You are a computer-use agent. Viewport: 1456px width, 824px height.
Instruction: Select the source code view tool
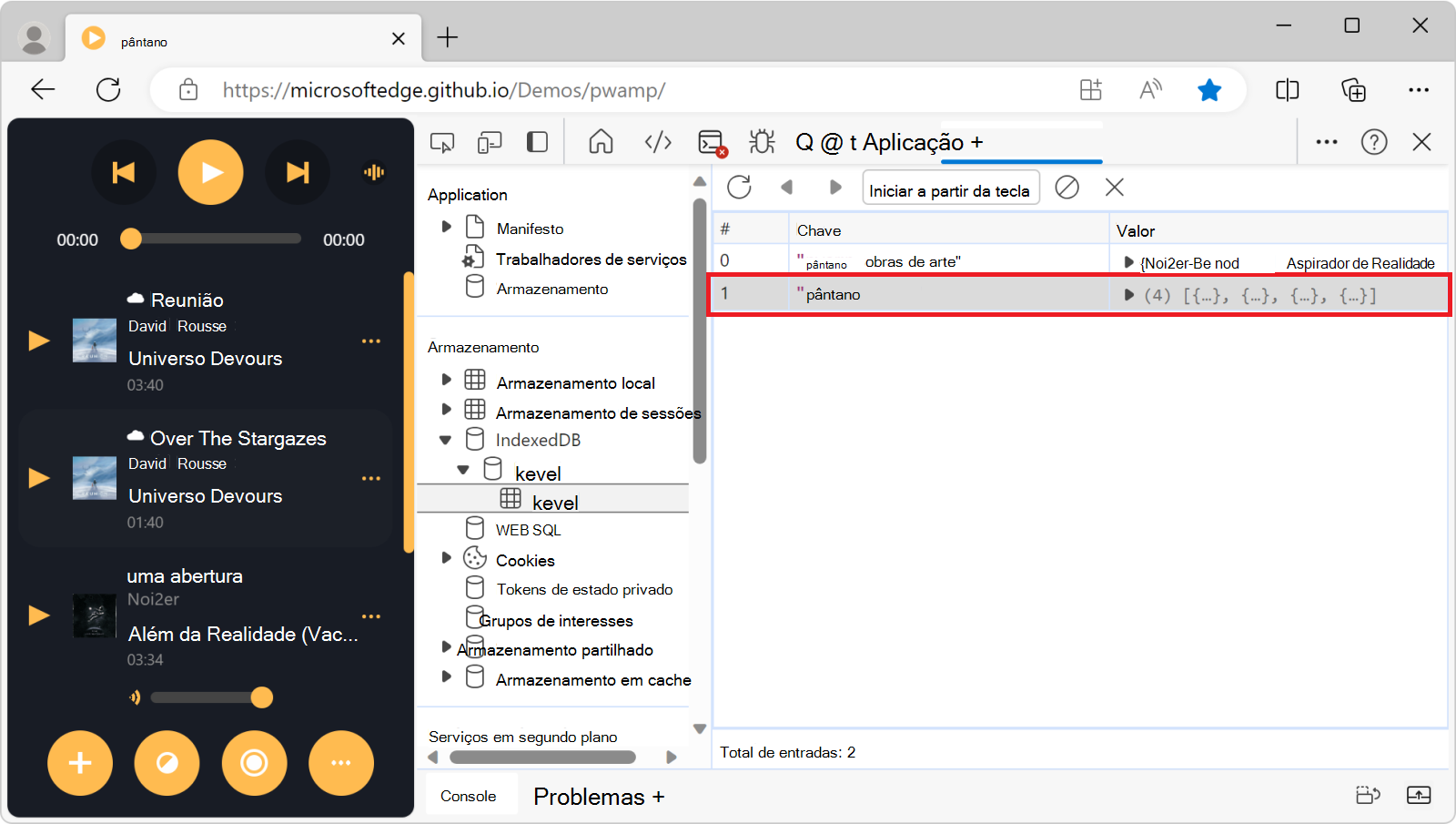pos(657,142)
